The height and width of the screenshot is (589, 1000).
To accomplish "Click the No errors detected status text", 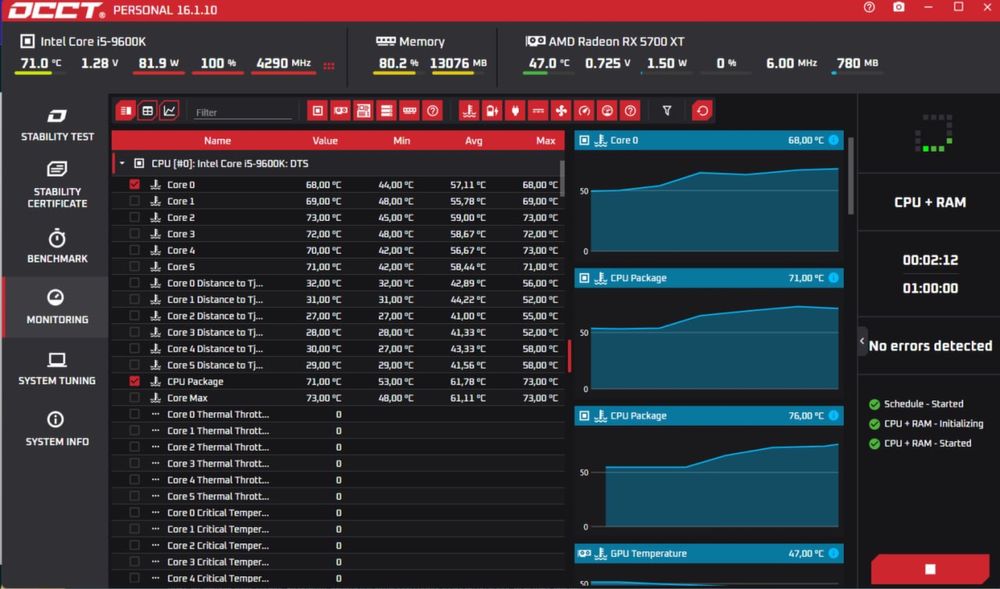I will tap(930, 346).
